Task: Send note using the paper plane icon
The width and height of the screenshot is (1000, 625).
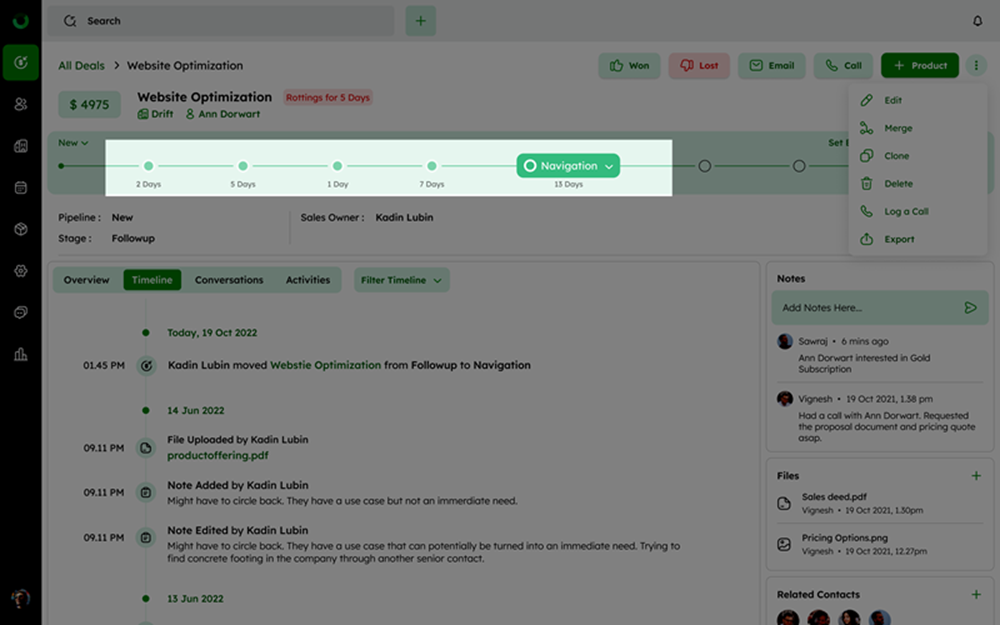Action: point(970,308)
